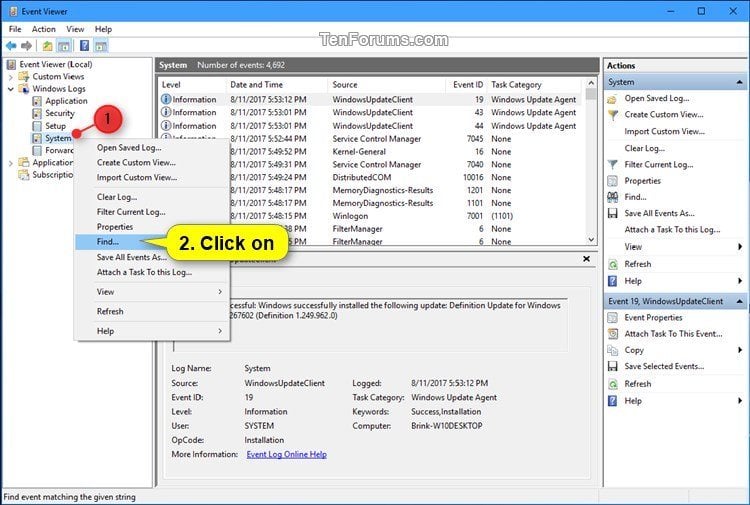The height and width of the screenshot is (505, 750).
Task: Click the Event Properties icon
Action: pos(613,318)
